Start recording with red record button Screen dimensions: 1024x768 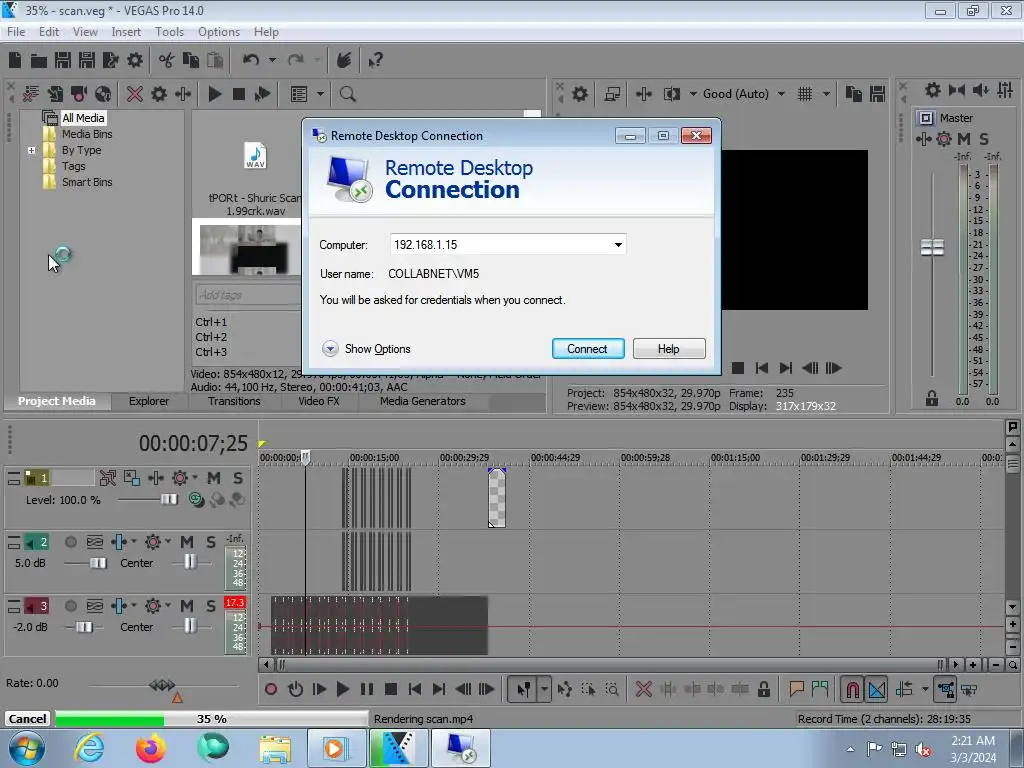[x=270, y=689]
